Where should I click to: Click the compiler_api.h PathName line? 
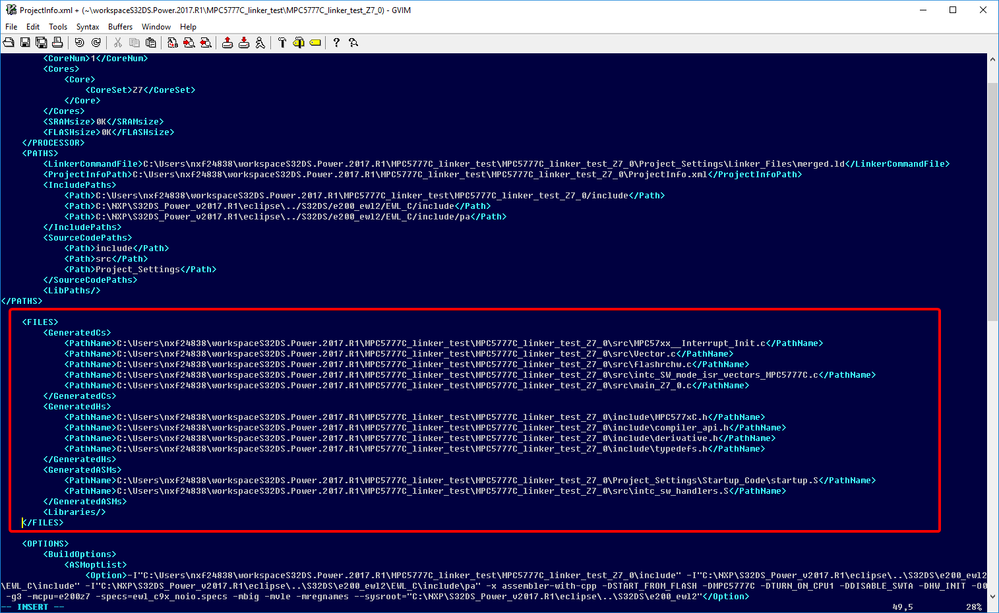425,428
